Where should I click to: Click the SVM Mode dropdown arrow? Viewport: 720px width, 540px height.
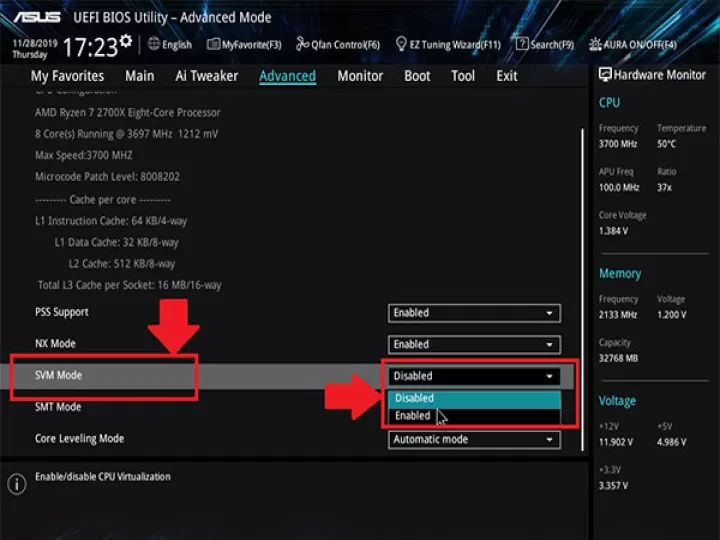(549, 377)
